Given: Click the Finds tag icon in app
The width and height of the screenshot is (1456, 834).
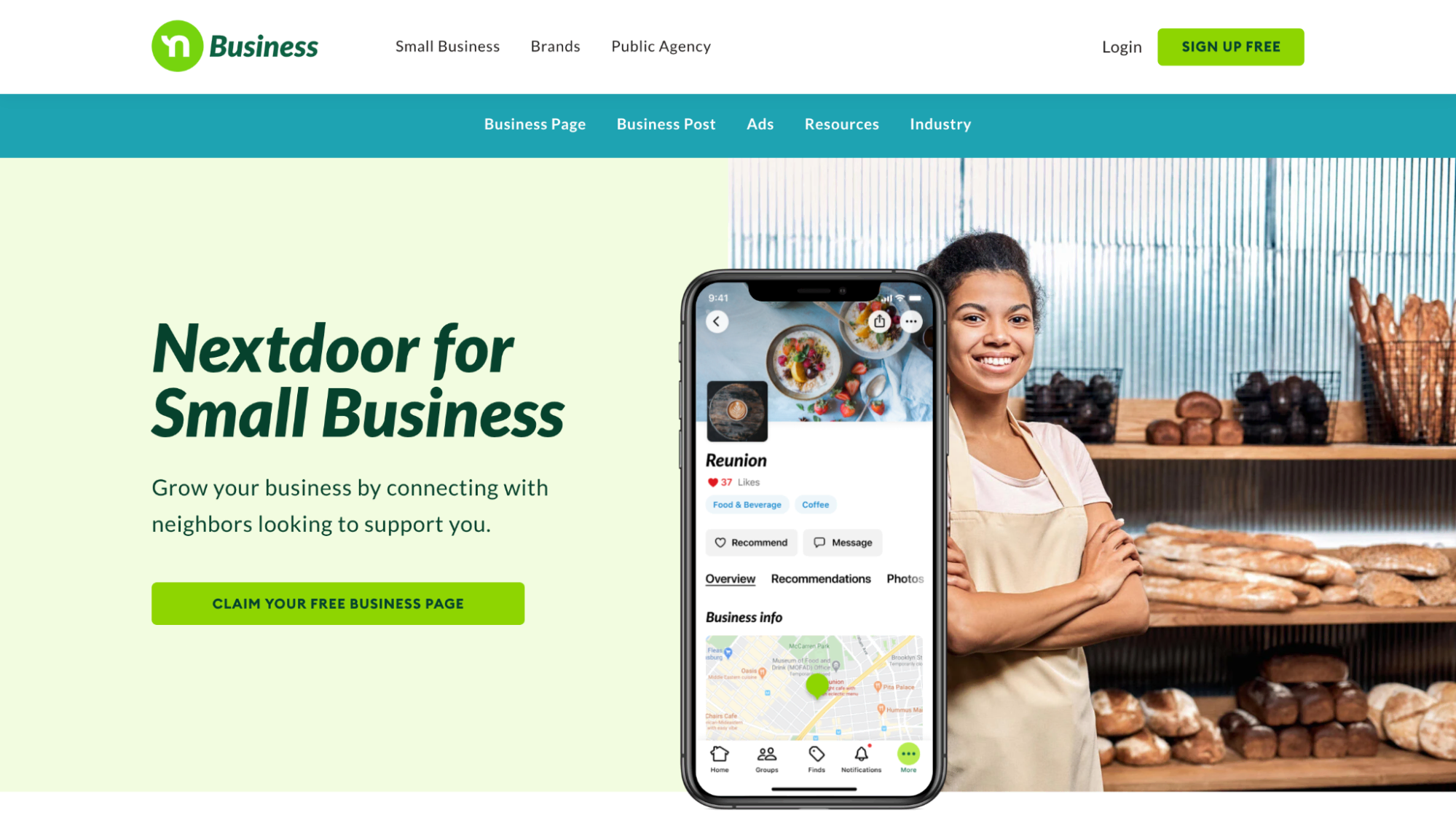Looking at the screenshot, I should (814, 755).
